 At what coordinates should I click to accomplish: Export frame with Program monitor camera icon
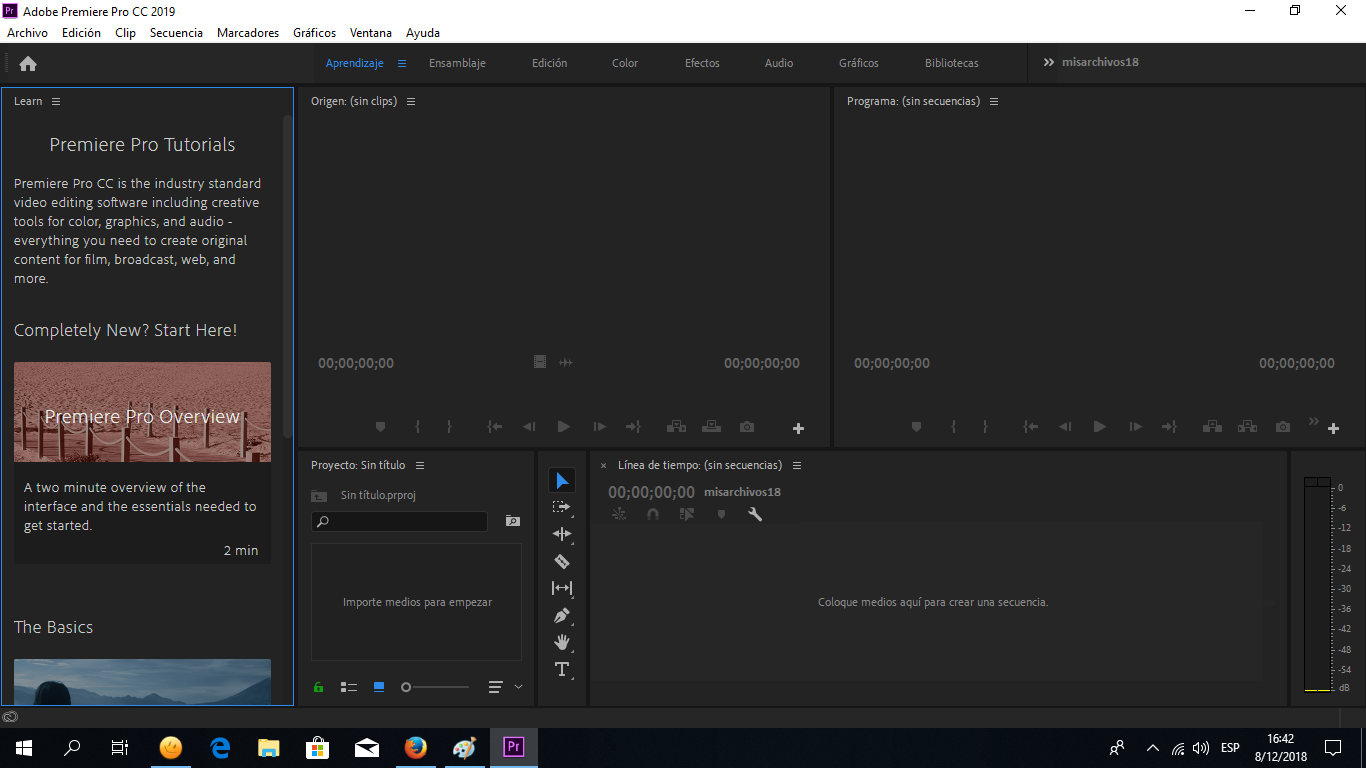(x=1283, y=427)
